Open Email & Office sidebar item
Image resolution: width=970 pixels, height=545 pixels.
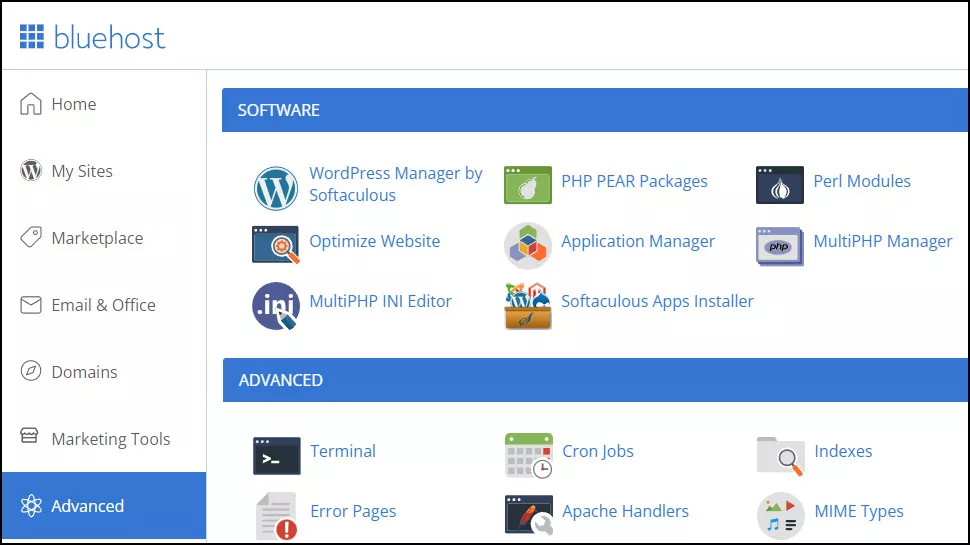pos(104,304)
